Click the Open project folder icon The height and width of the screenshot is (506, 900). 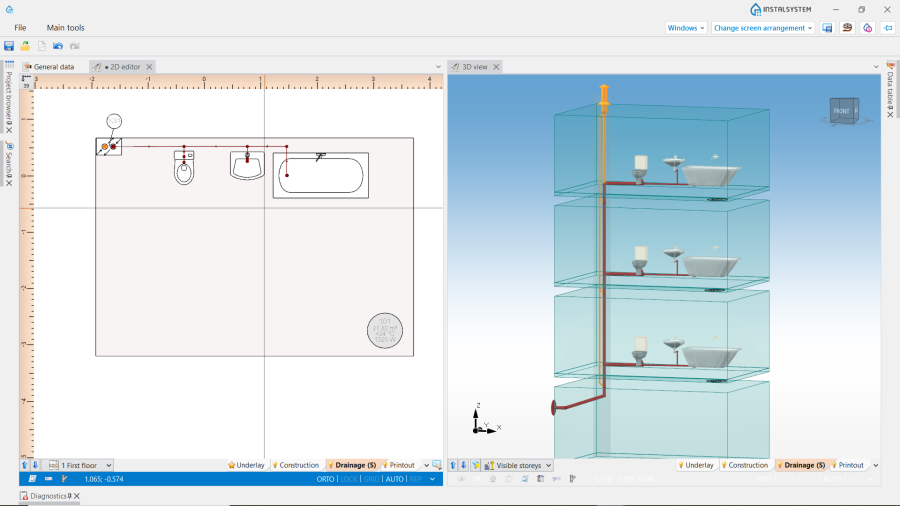pos(25,46)
